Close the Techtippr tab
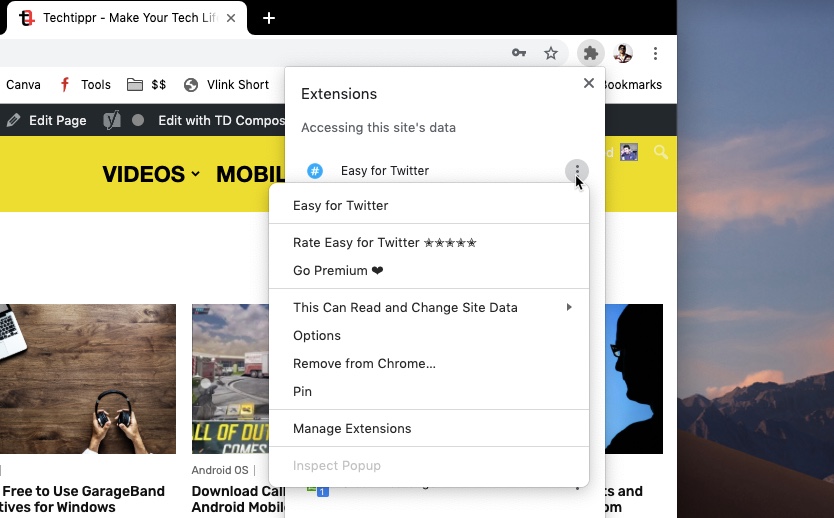The image size is (834, 518). 231,18
